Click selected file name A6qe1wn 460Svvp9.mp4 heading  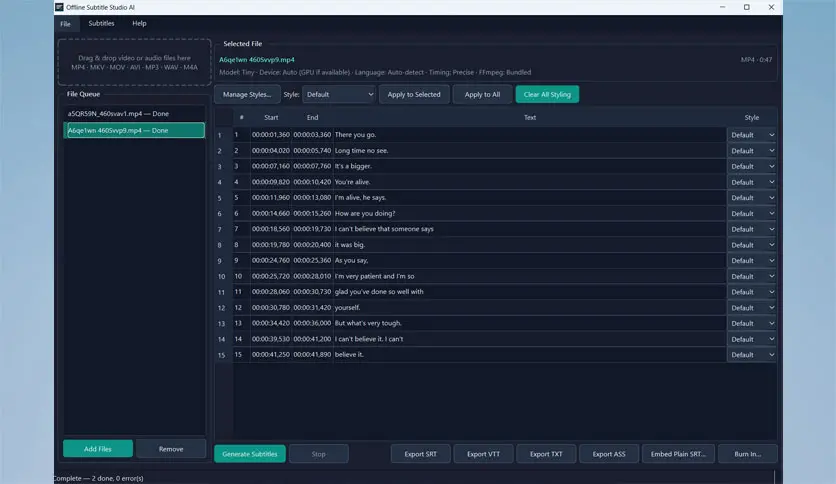click(256, 60)
